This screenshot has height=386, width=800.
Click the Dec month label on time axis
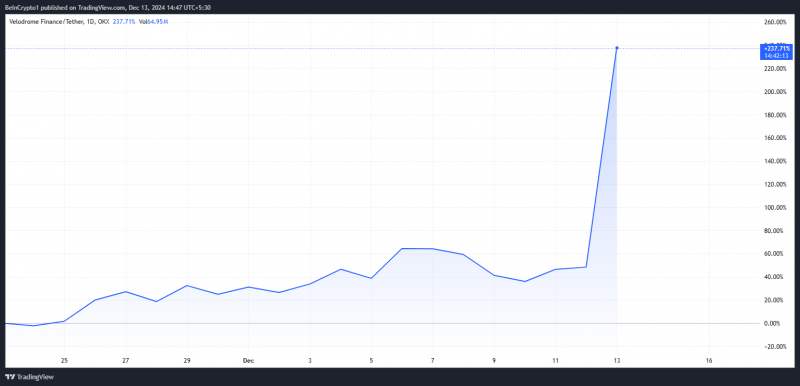(248, 361)
